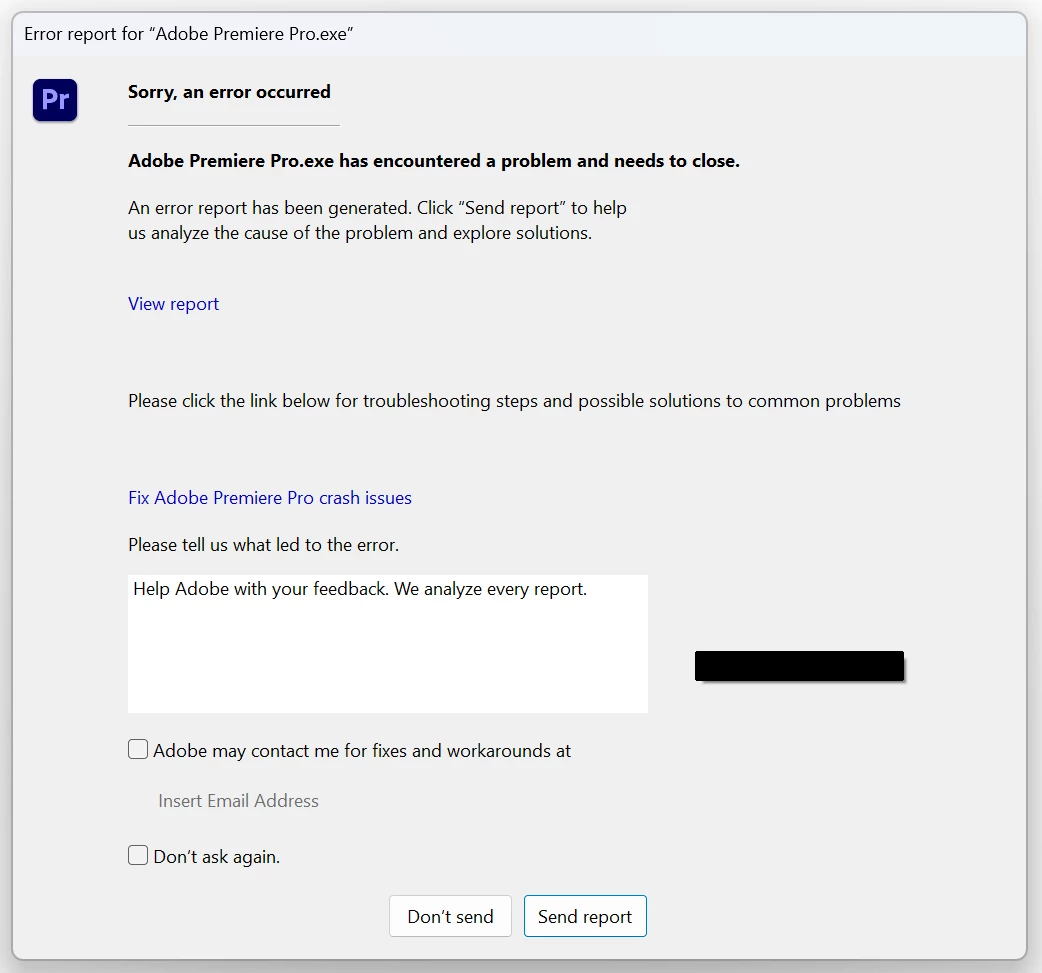Click the 'An error report has been generated' paragraph
Viewport: 1042px width, 973px height.
(x=377, y=221)
